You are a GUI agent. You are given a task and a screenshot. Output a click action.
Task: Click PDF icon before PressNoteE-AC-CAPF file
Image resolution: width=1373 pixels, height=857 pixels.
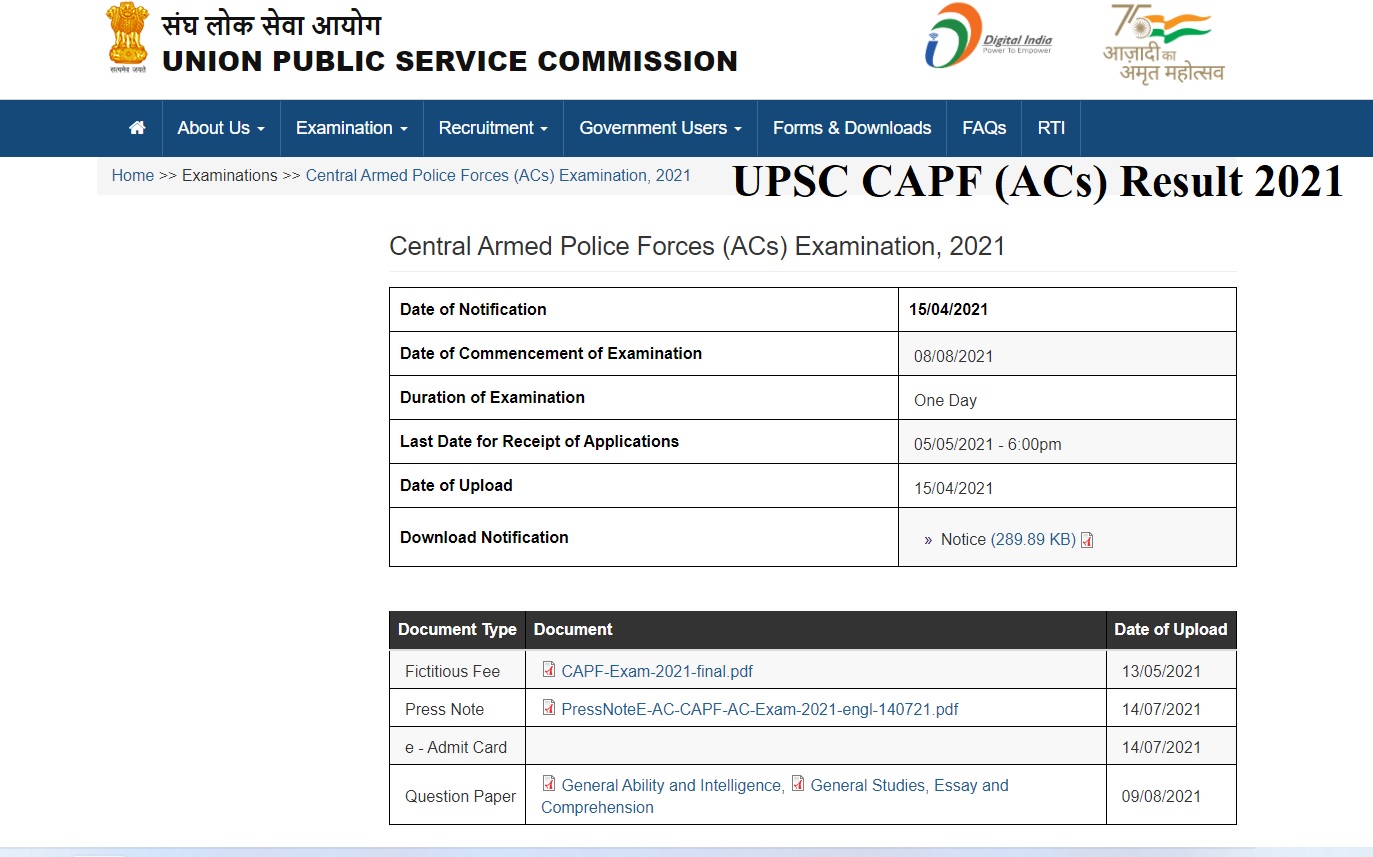[x=548, y=708]
